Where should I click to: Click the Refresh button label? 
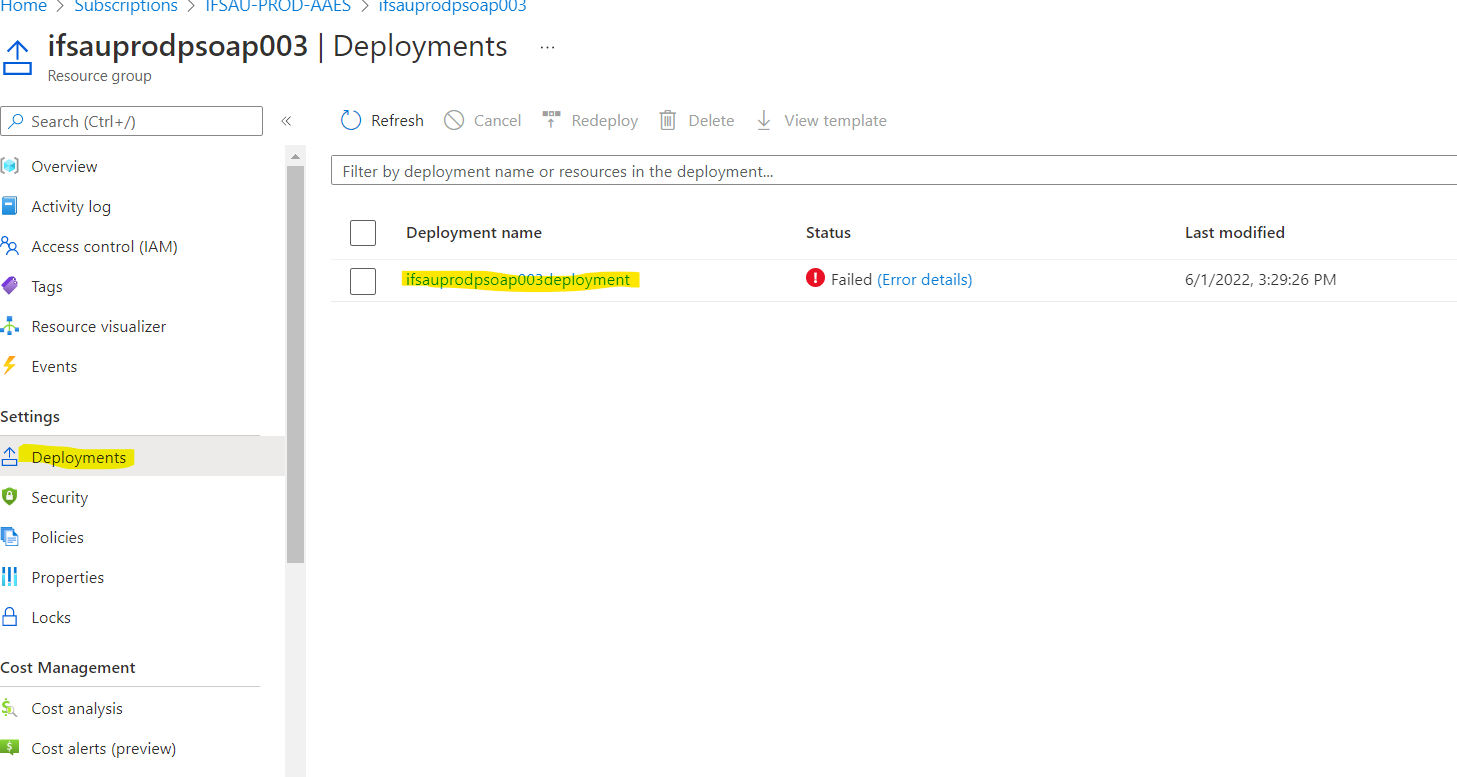click(x=397, y=120)
